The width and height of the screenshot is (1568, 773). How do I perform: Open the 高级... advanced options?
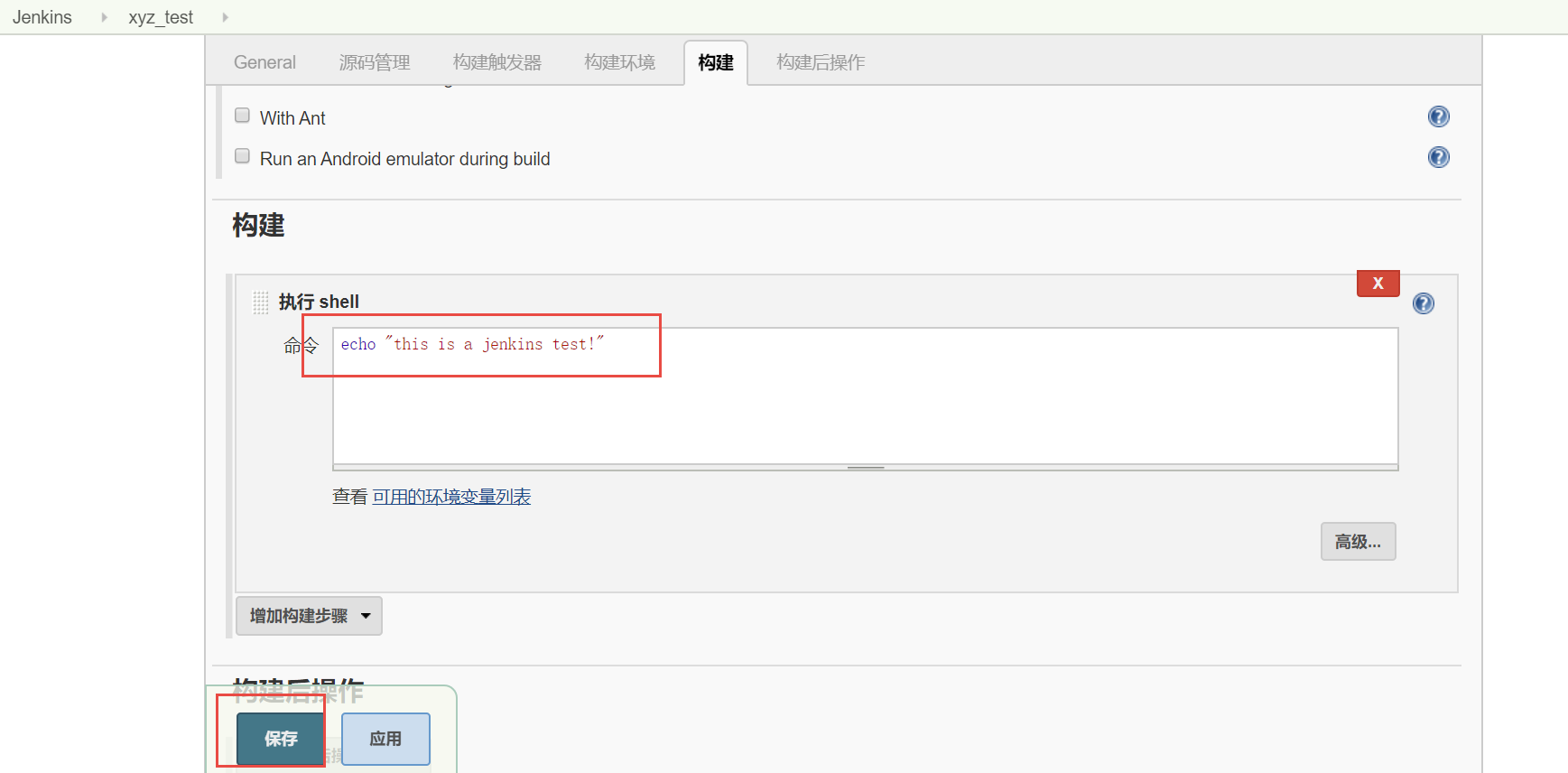point(1358,542)
